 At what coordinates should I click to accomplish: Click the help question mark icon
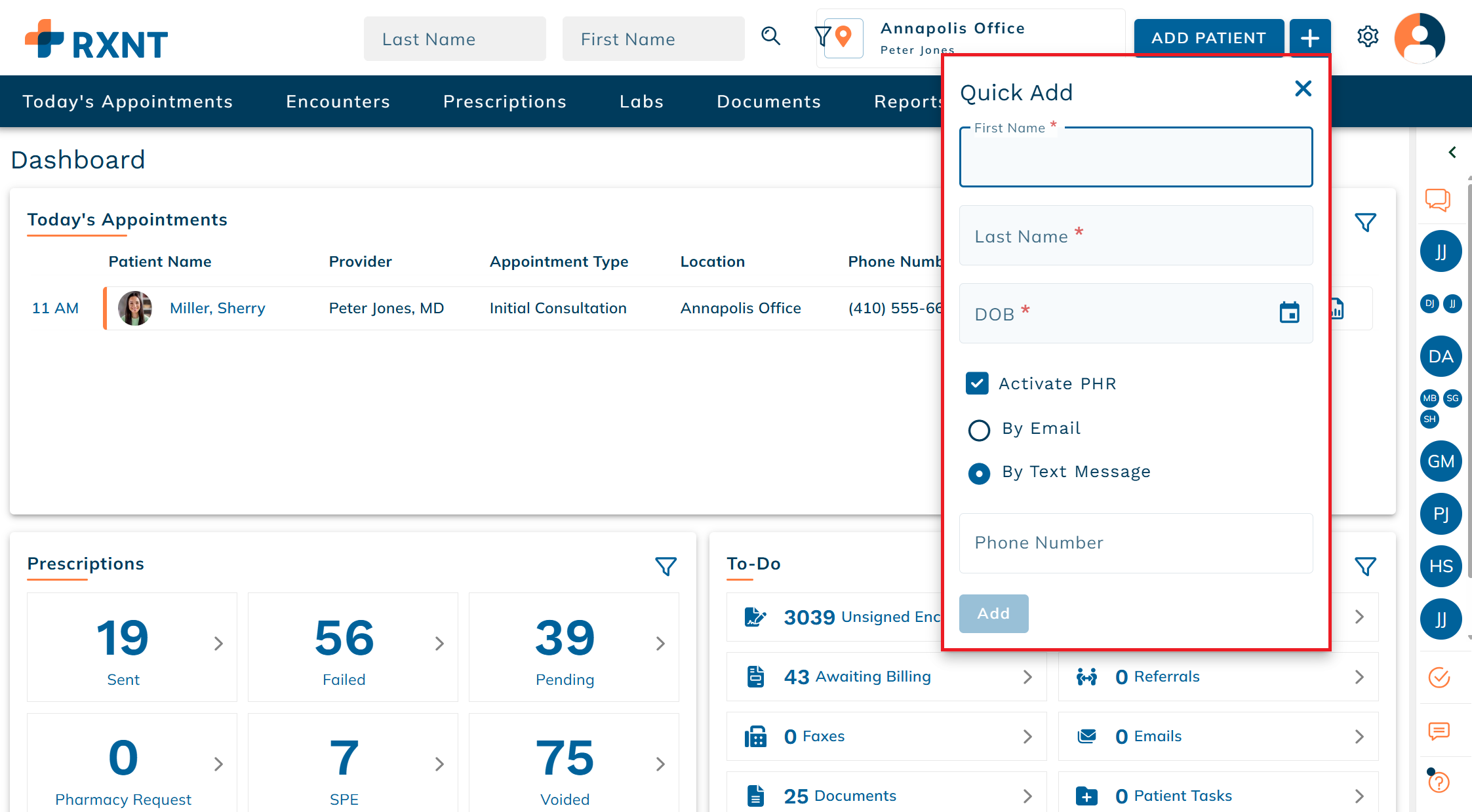click(1439, 782)
